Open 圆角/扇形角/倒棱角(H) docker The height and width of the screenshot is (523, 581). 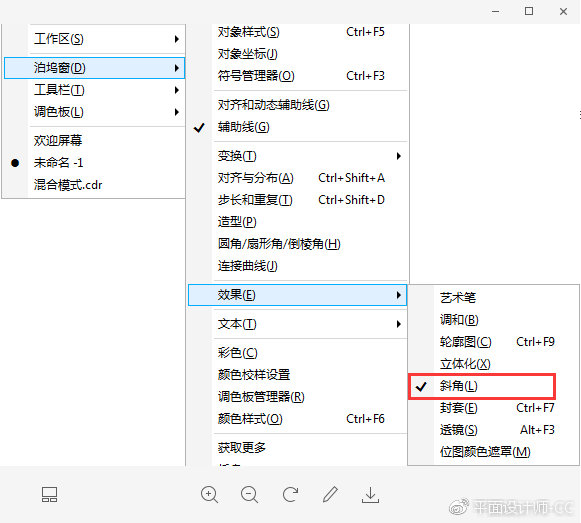pos(298,244)
